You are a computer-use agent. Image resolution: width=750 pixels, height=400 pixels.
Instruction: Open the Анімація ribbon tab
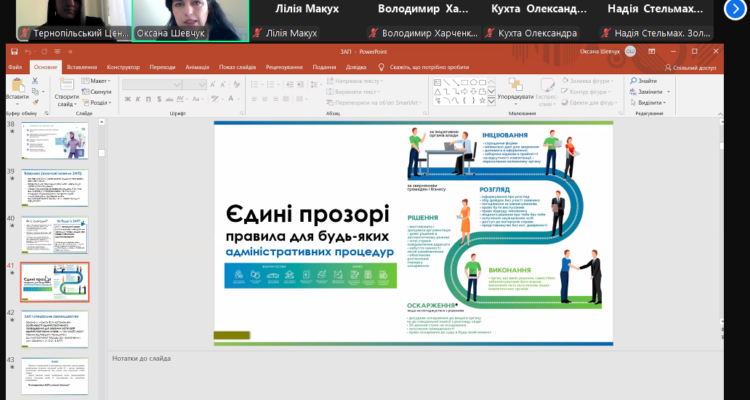(198, 67)
